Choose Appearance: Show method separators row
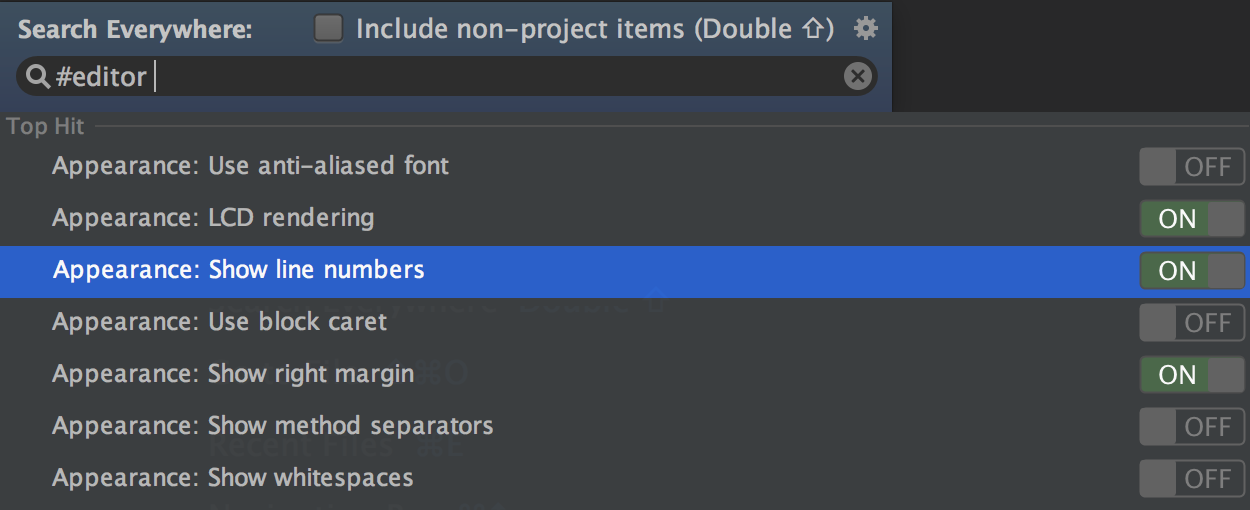Screen dimensions: 1250x510 (272, 426)
